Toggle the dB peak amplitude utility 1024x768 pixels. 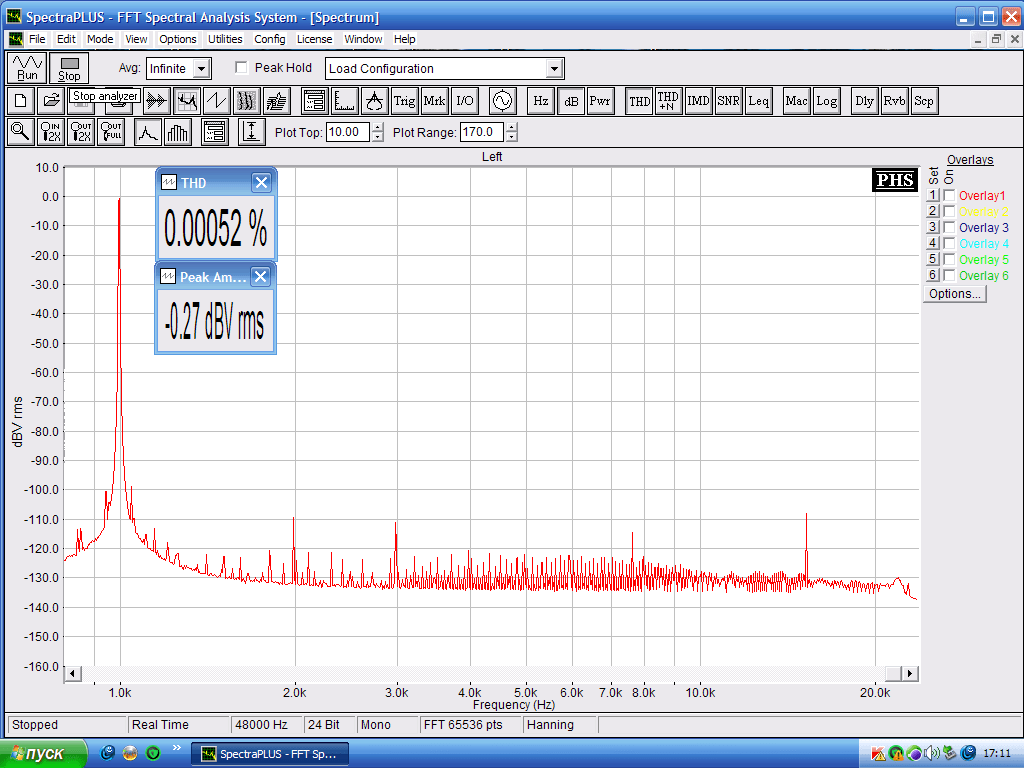[x=571, y=101]
